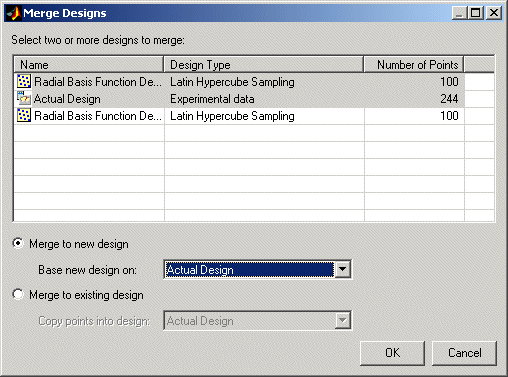Image resolution: width=508 pixels, height=377 pixels.
Task: Open the 'Copy points into design' dropdown arrow
Action: pos(342,320)
